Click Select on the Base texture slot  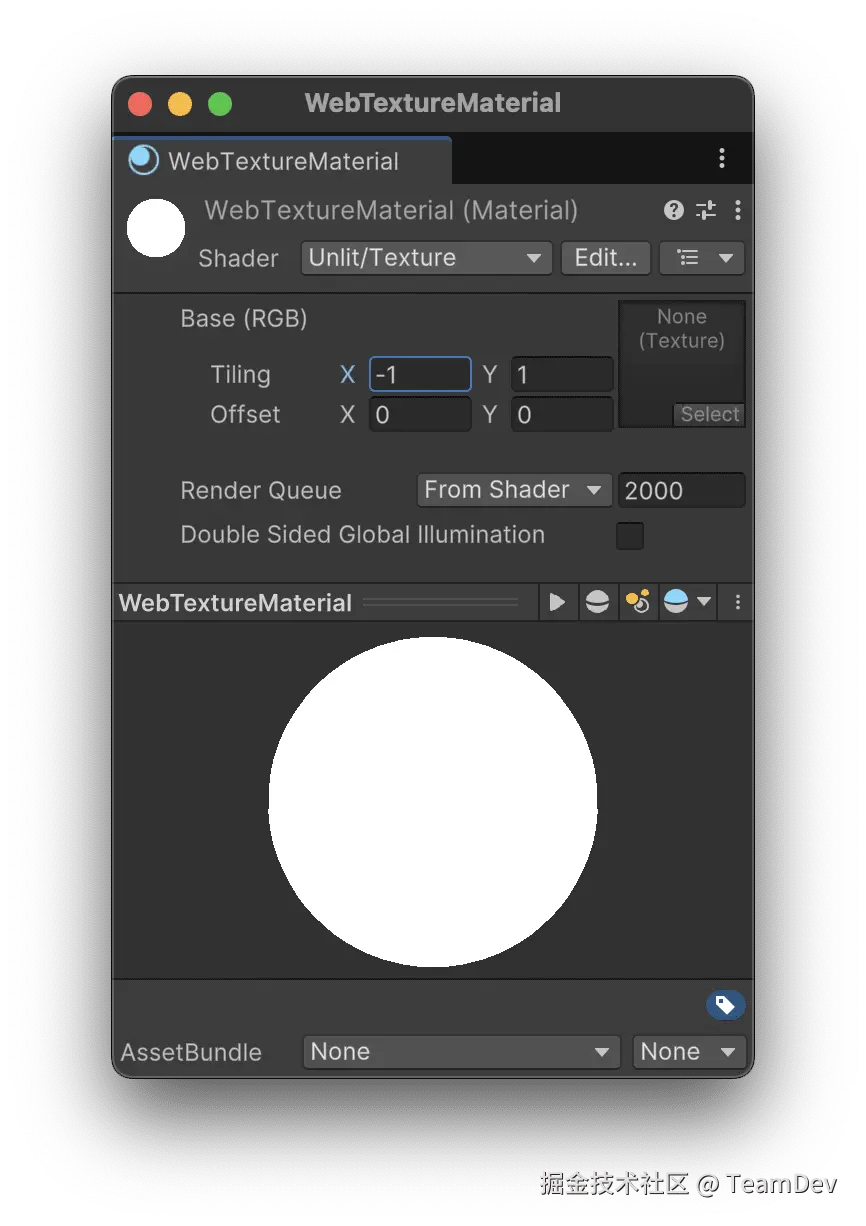710,414
